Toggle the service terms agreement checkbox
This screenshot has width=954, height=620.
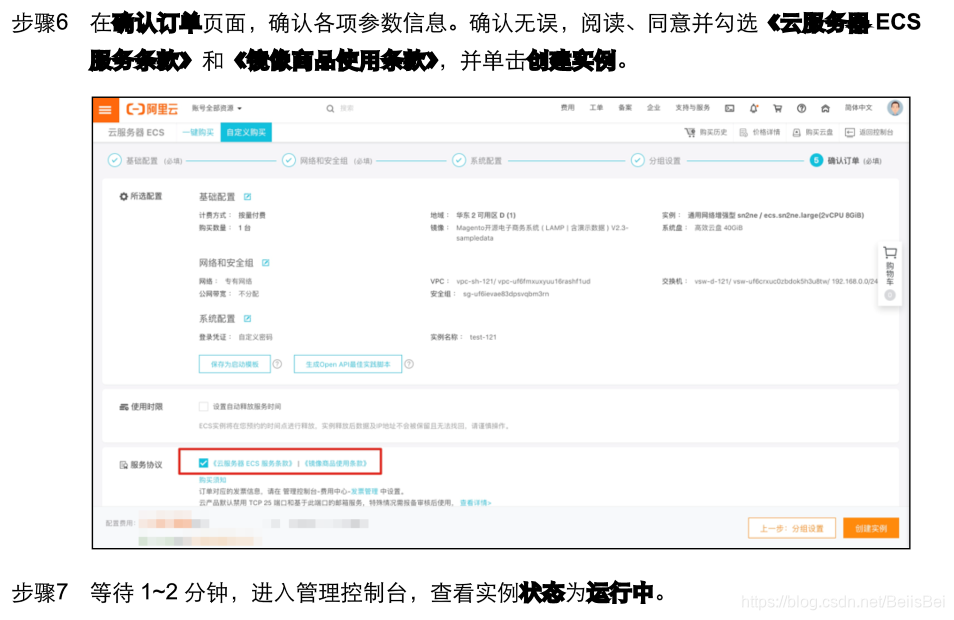[x=203, y=463]
